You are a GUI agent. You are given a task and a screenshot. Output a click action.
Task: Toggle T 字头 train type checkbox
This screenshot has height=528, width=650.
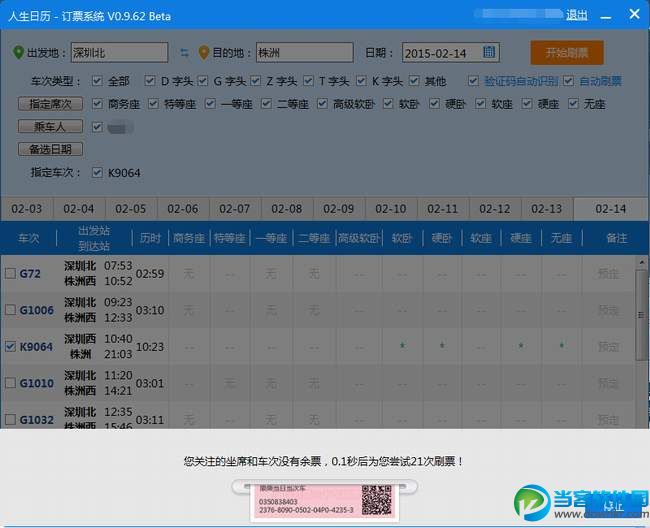(x=308, y=80)
